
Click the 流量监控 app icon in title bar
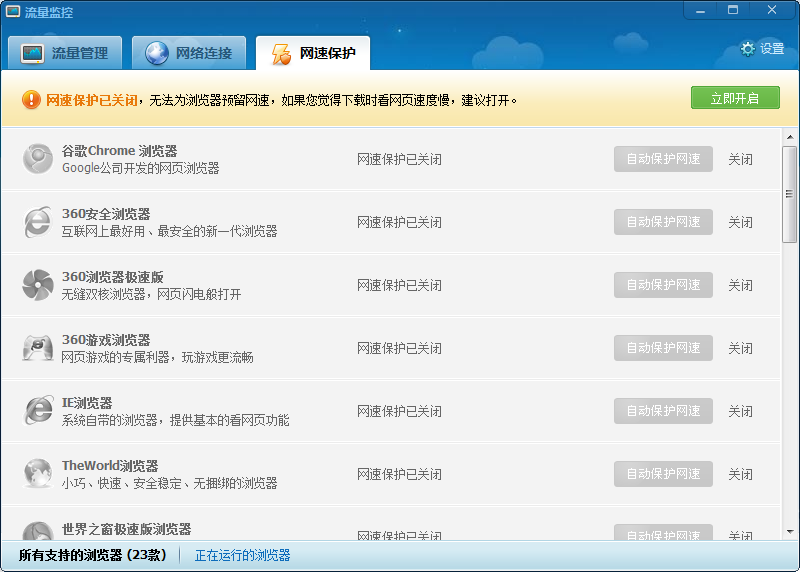tap(13, 12)
